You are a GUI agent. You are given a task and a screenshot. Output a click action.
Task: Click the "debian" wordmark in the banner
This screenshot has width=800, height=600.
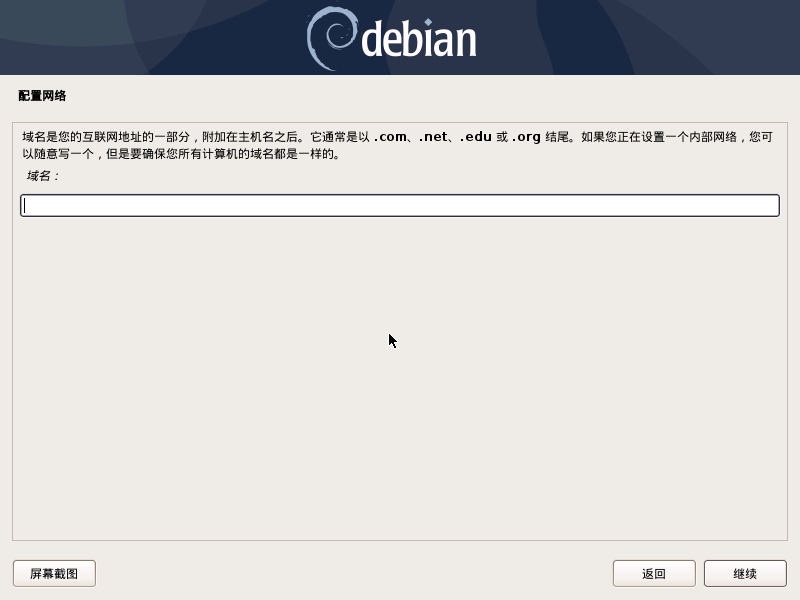pos(419,39)
